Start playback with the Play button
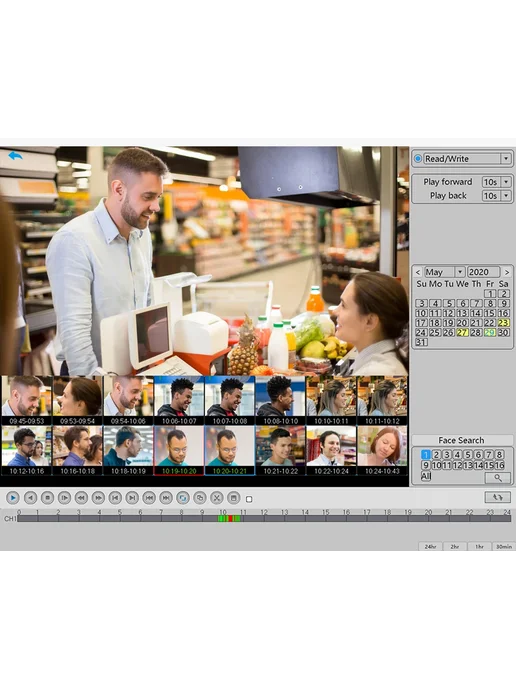 pos(13,498)
